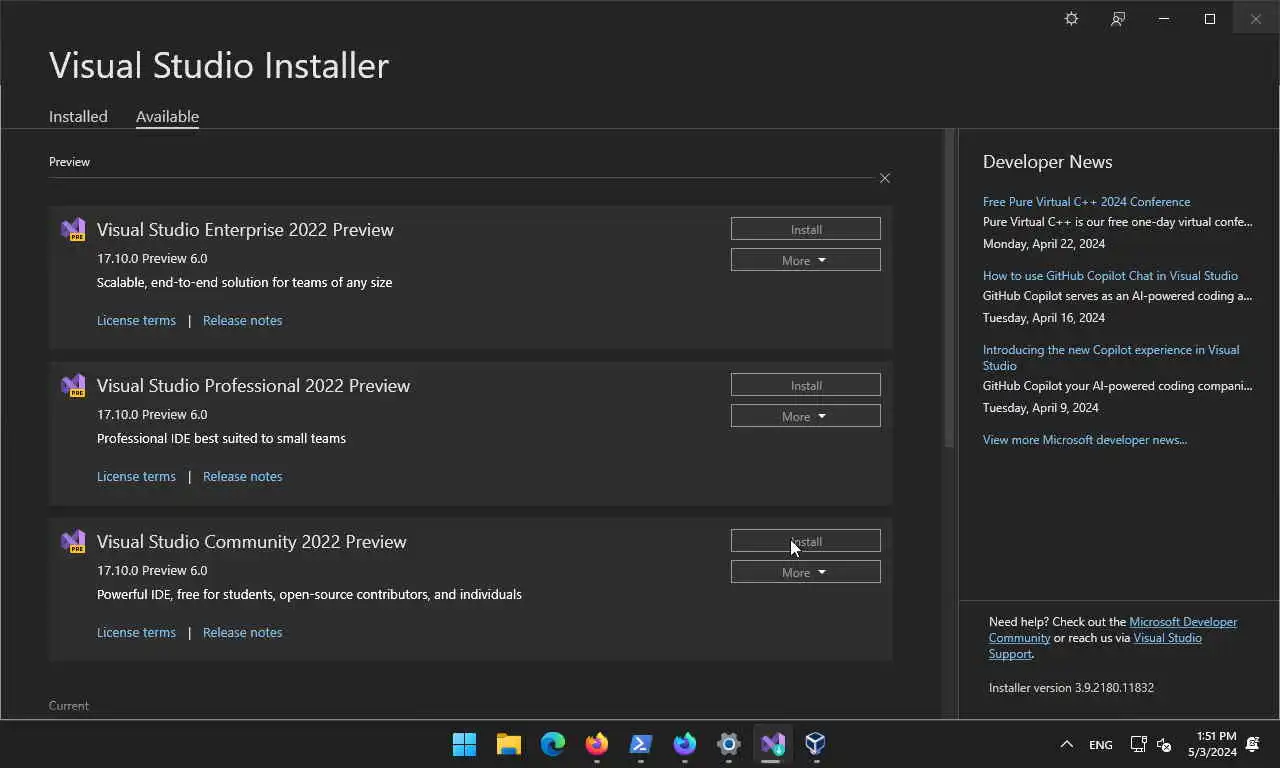Install Visual Studio Enterprise 2022 Preview
This screenshot has width=1280, height=768.
(x=806, y=229)
